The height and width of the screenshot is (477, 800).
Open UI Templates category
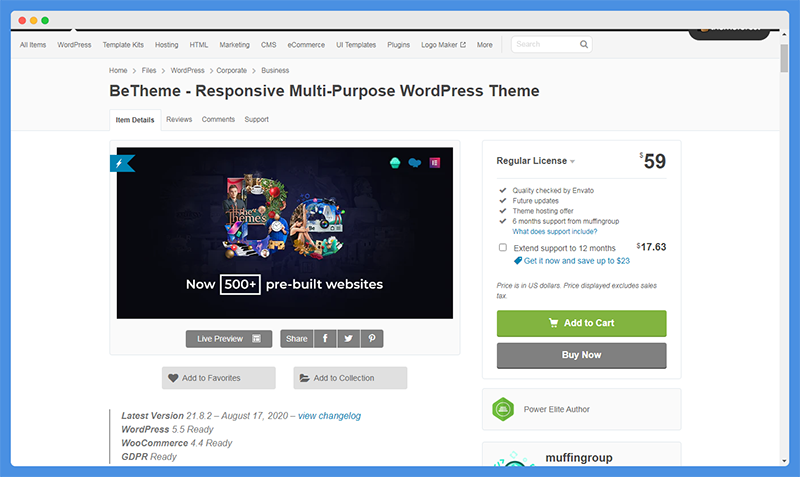(x=356, y=45)
